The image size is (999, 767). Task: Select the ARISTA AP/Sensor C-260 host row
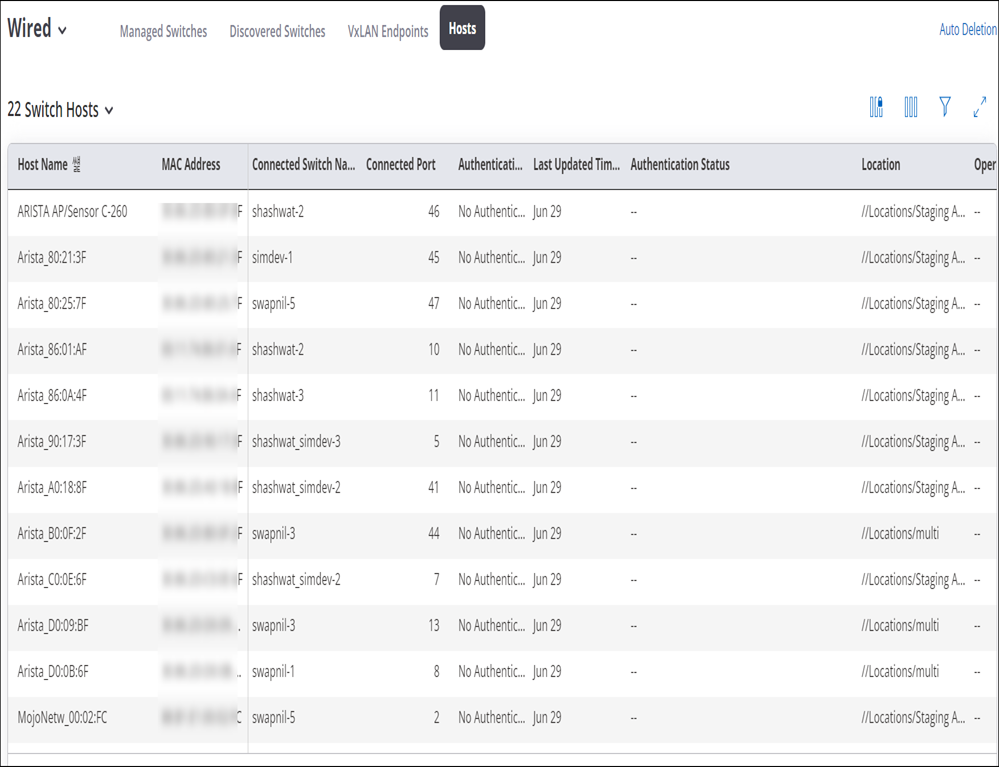[x=72, y=212]
